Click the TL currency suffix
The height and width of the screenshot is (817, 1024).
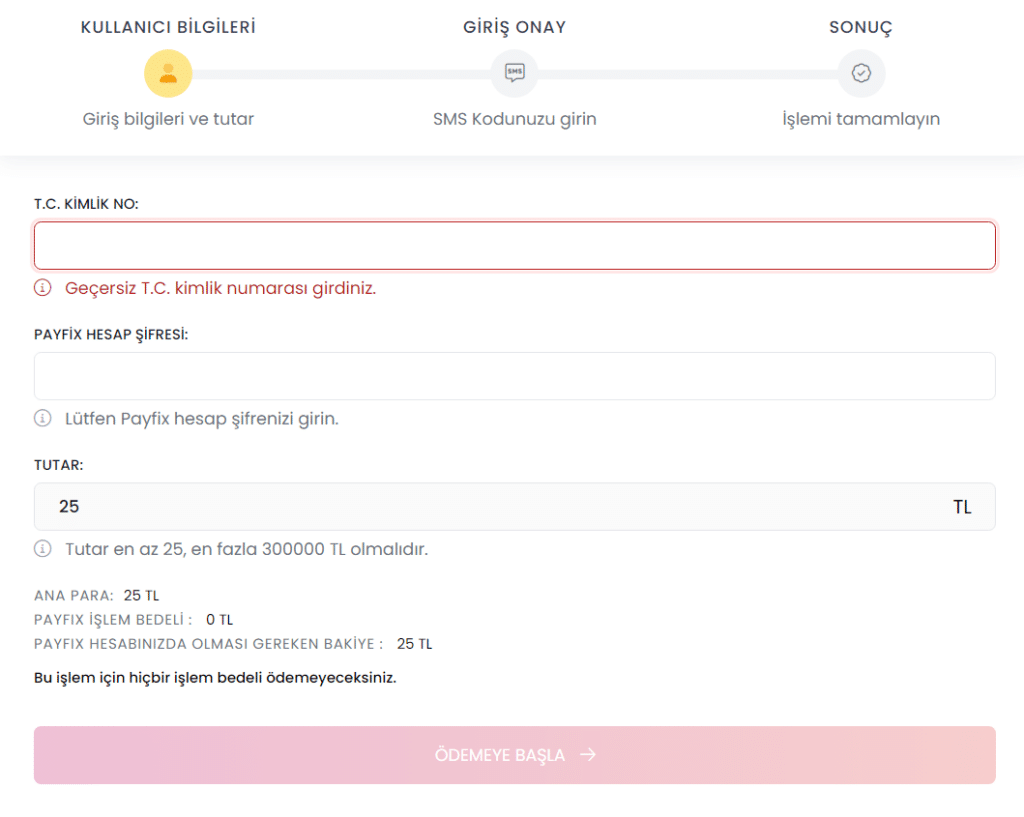(962, 507)
